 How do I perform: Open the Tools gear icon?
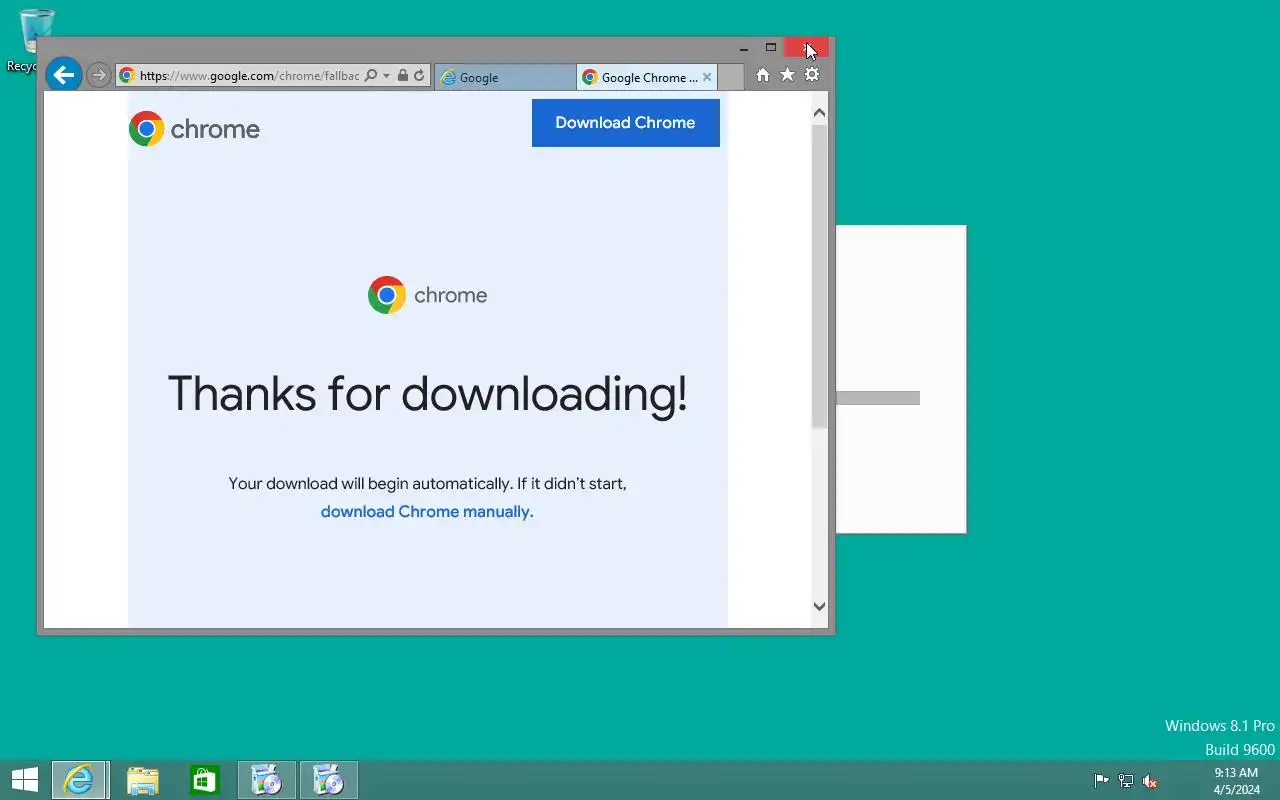pyautogui.click(x=812, y=75)
